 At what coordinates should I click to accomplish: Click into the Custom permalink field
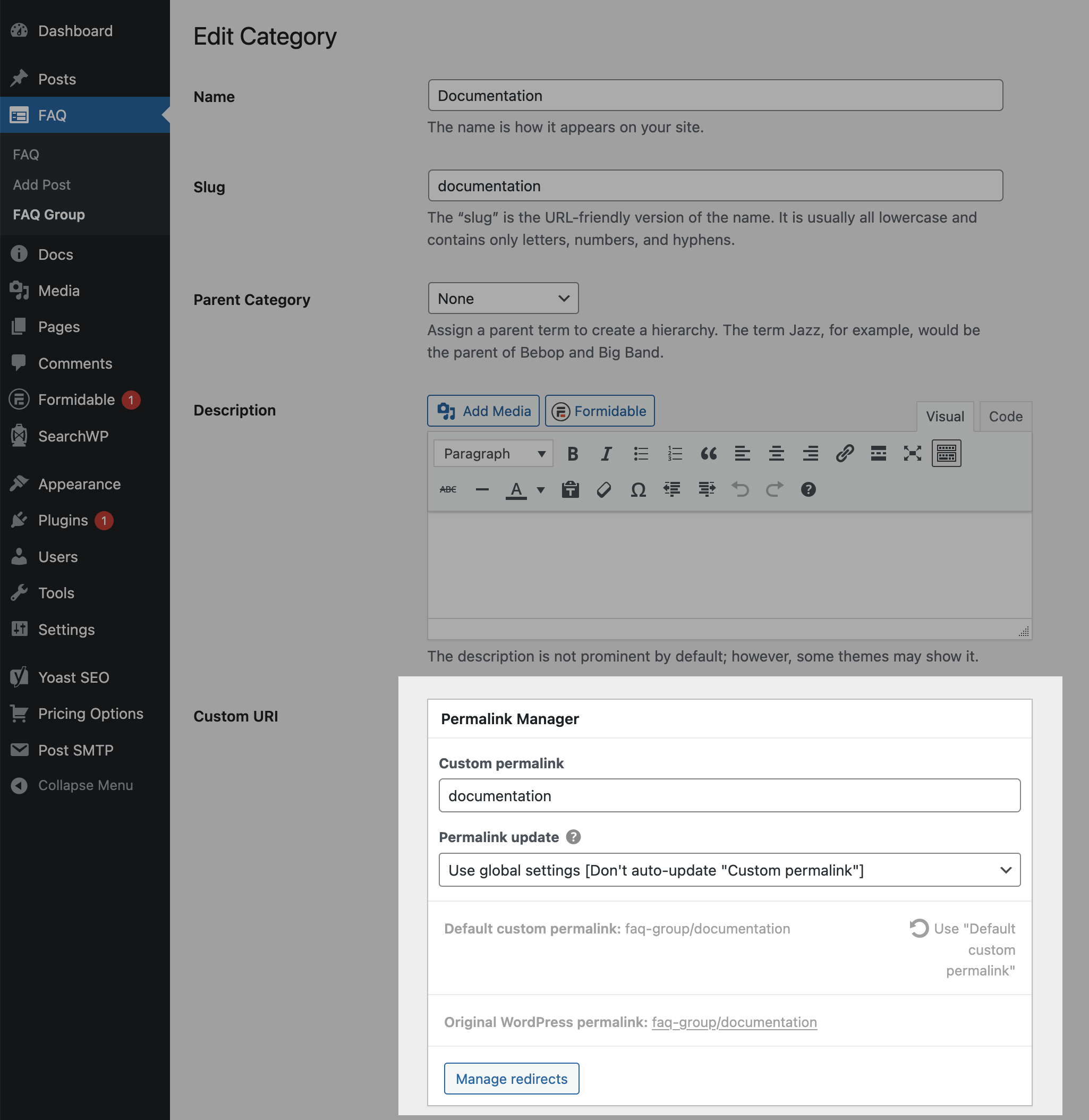click(x=729, y=796)
